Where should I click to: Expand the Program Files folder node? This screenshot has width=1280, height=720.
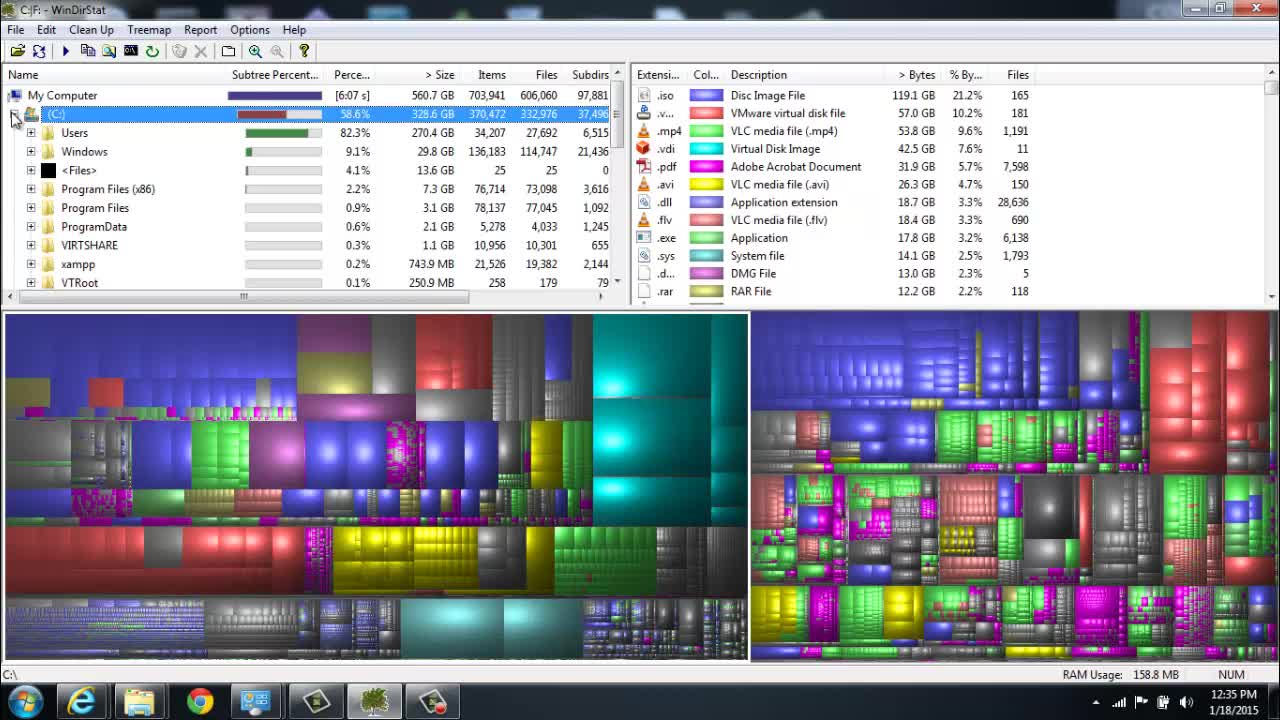tap(31, 208)
